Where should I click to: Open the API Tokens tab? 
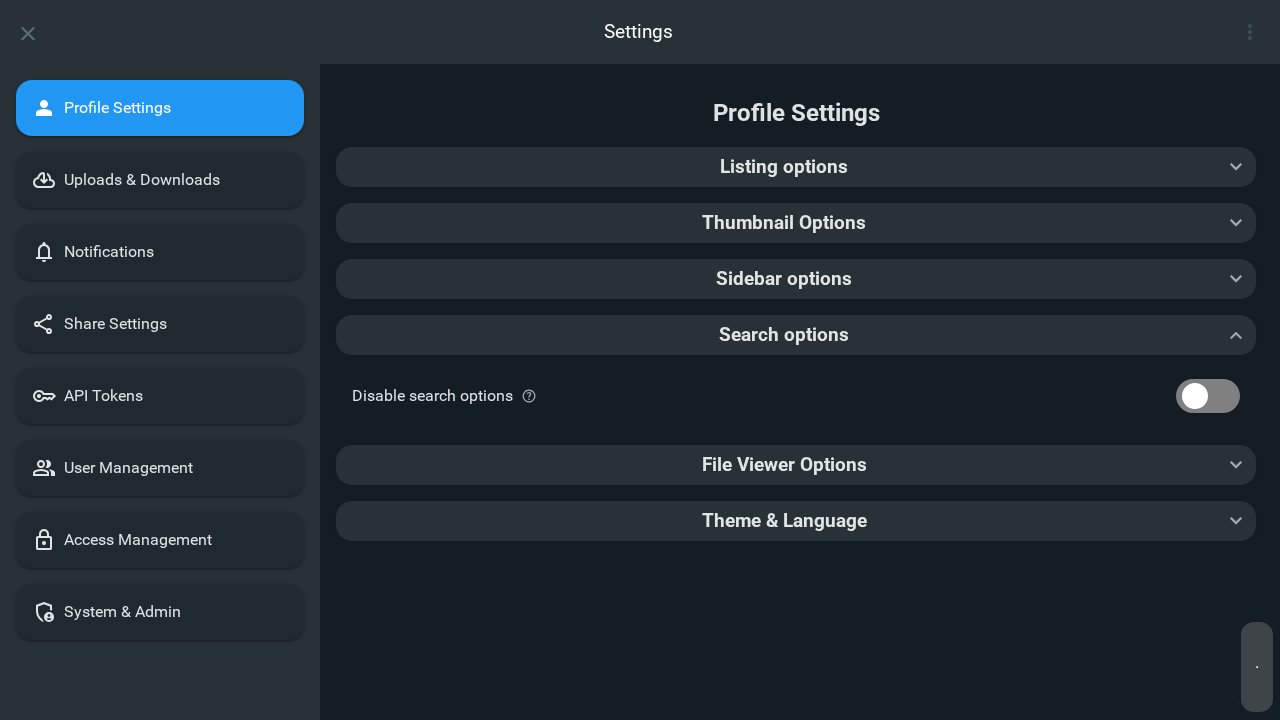tap(160, 396)
